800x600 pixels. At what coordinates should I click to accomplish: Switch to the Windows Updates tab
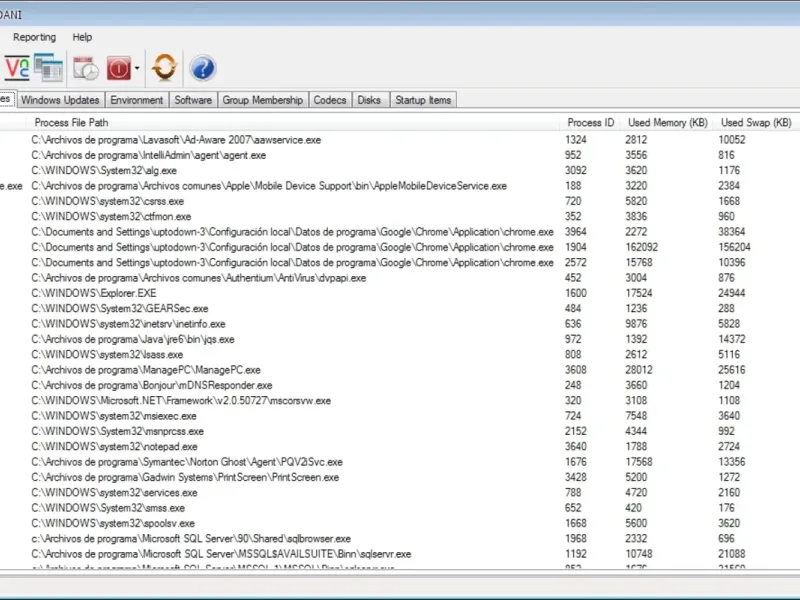coord(60,100)
